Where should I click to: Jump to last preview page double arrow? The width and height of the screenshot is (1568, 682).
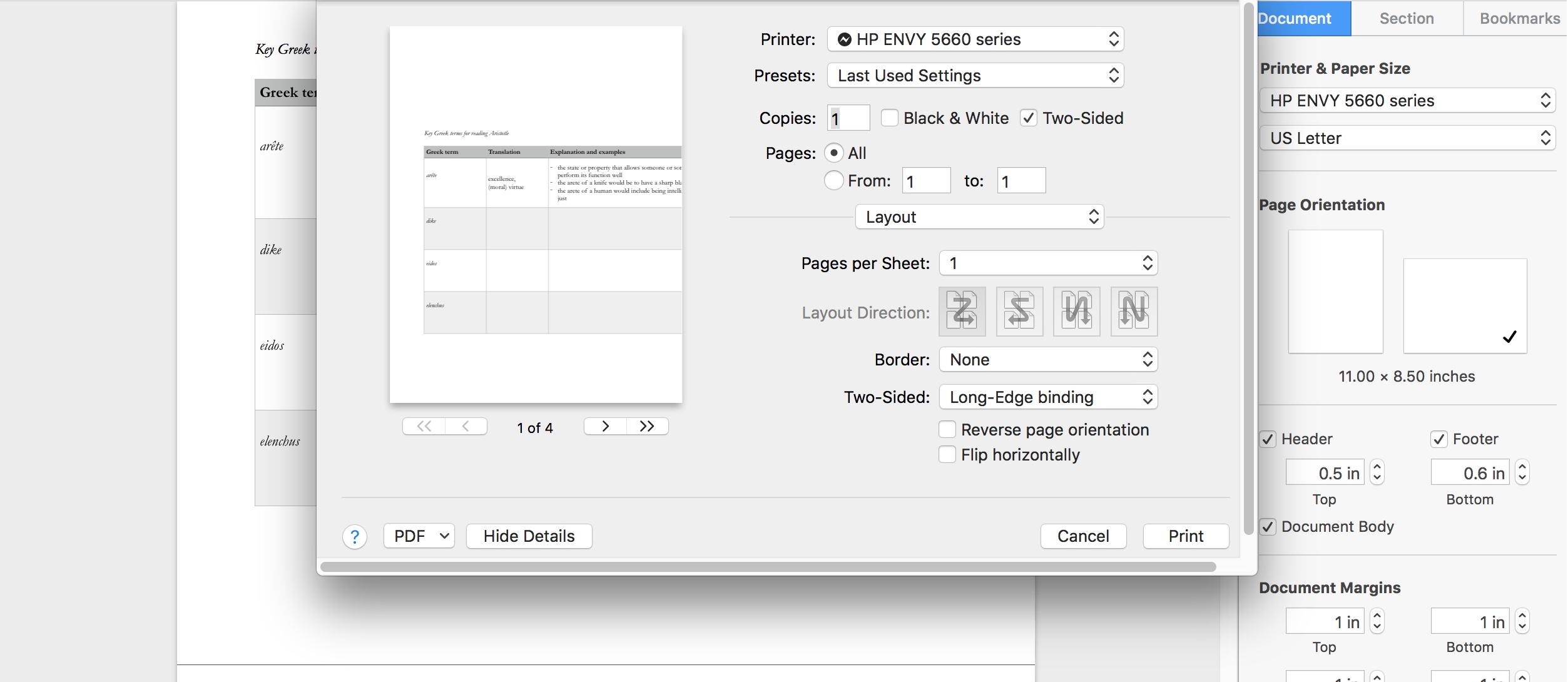(647, 426)
